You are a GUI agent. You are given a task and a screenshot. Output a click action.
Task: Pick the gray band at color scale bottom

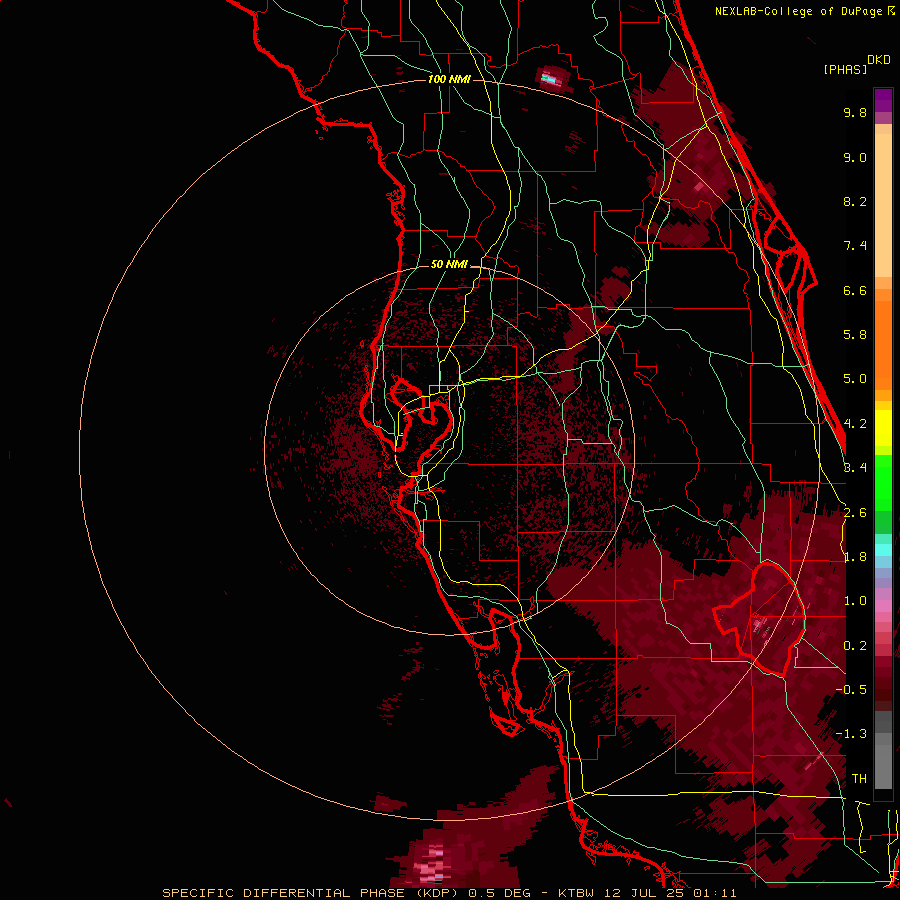883,752
